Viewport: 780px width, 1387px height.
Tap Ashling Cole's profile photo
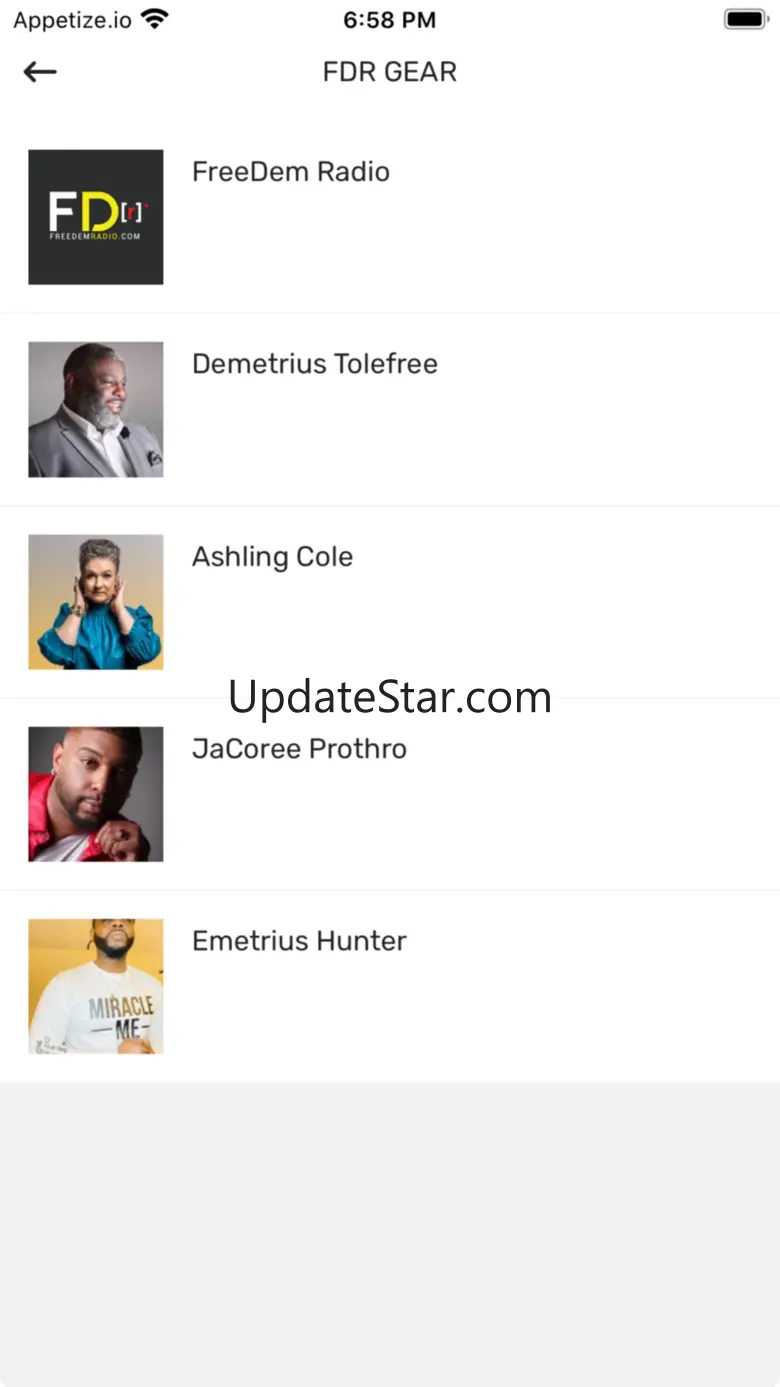[x=96, y=601]
